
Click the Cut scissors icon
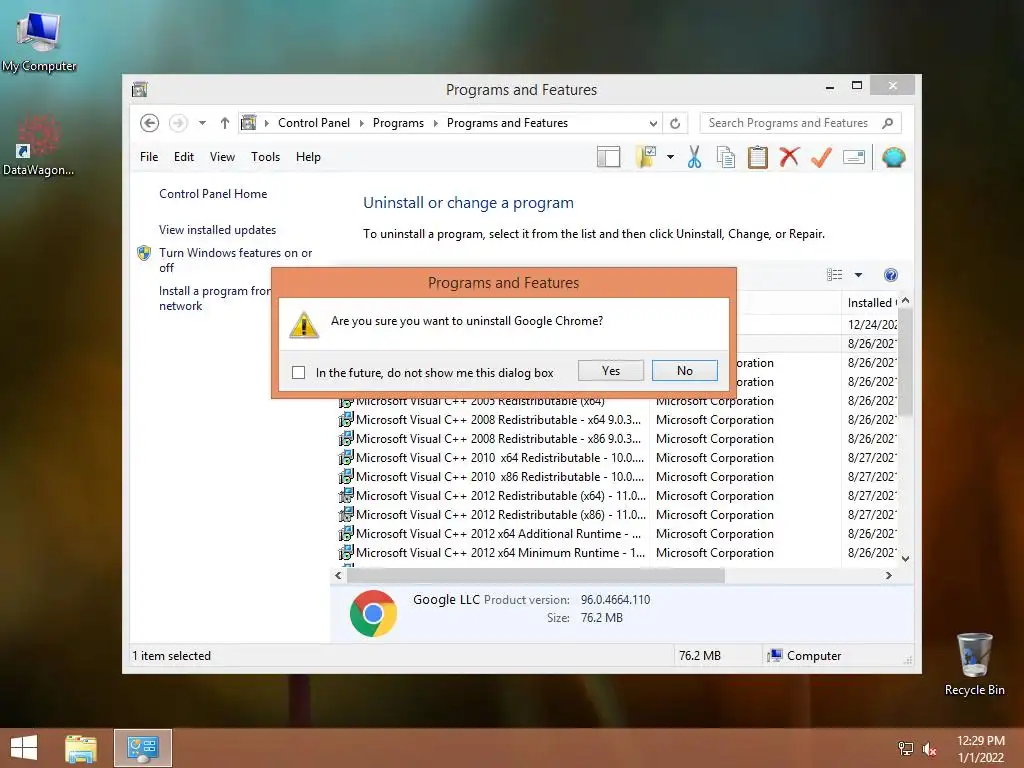tap(694, 157)
